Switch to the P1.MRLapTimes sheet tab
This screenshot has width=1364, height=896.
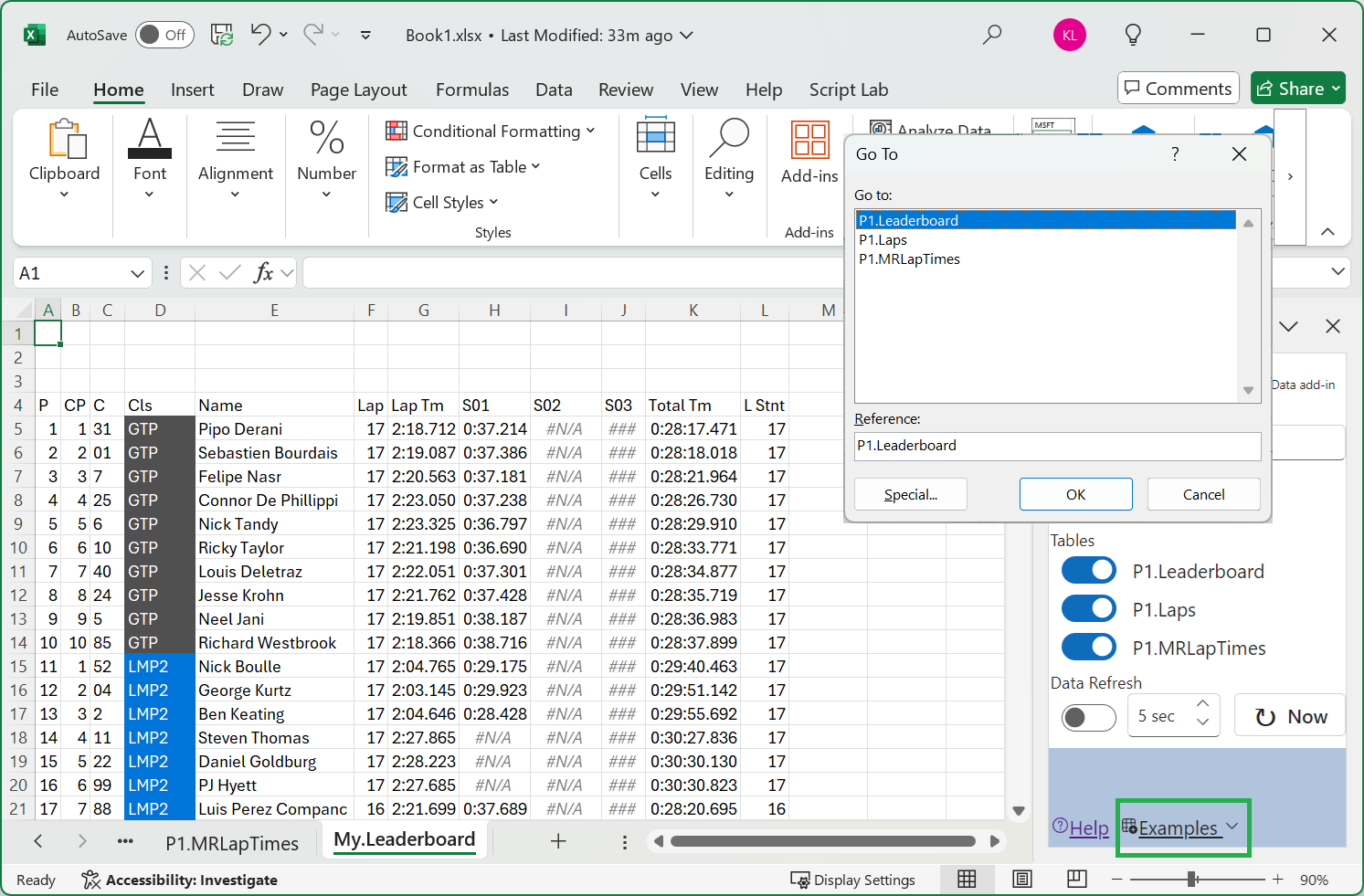[232, 843]
